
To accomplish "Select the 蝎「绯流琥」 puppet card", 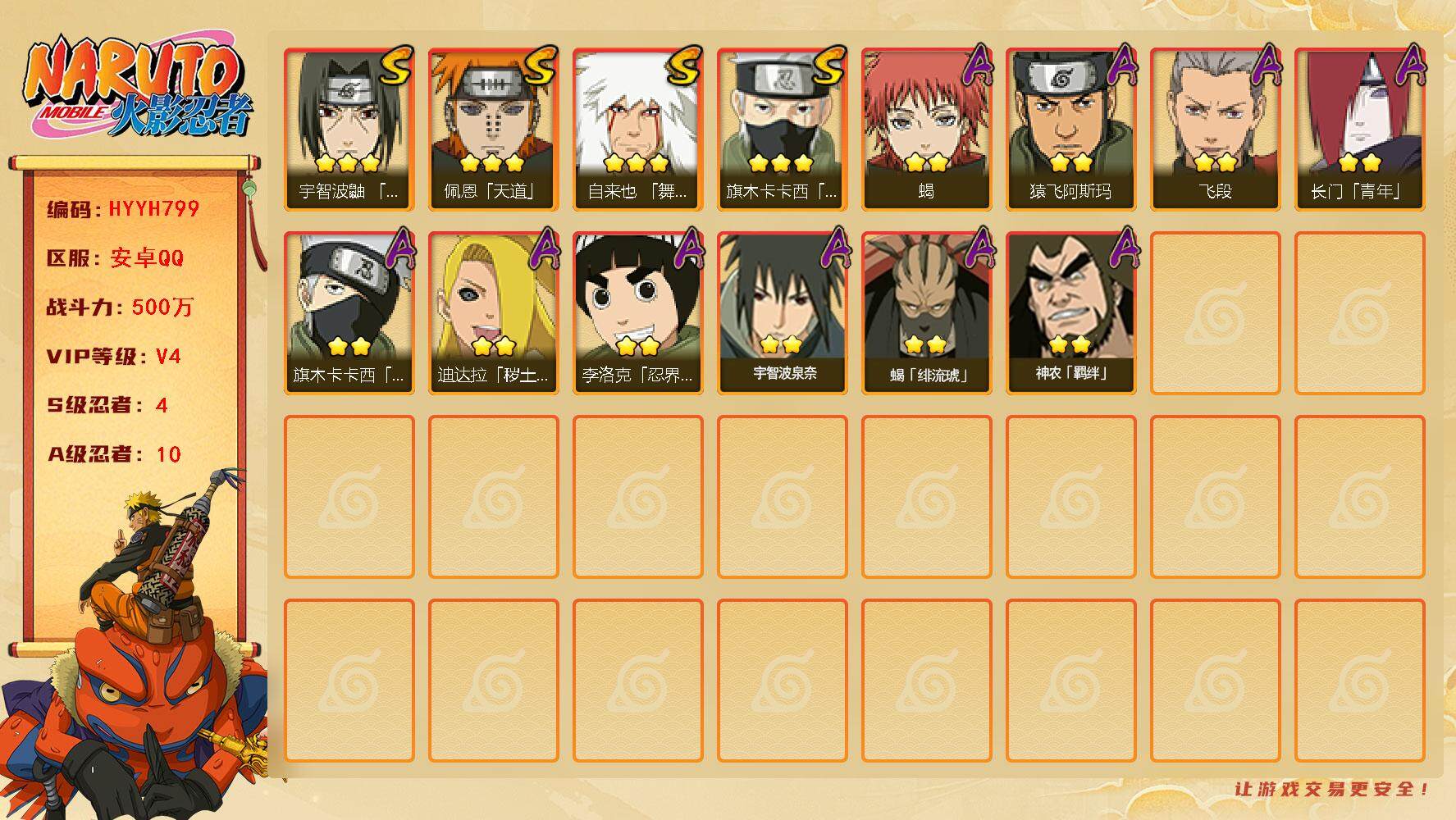I will tap(926, 313).
